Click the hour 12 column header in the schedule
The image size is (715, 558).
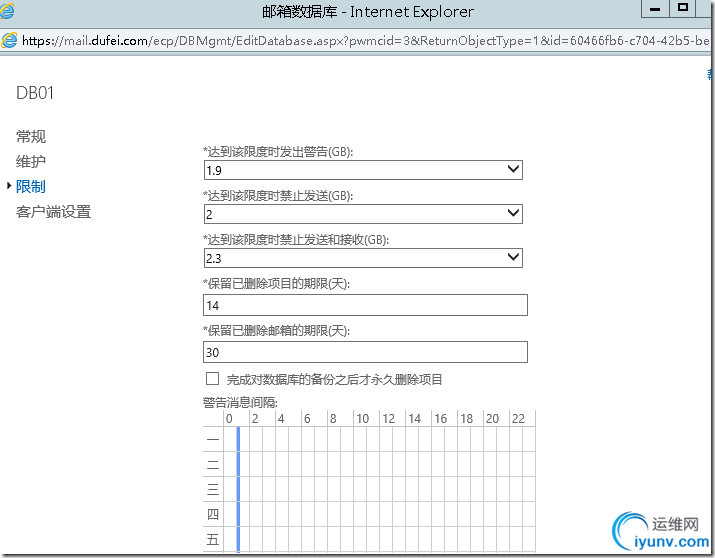point(389,418)
